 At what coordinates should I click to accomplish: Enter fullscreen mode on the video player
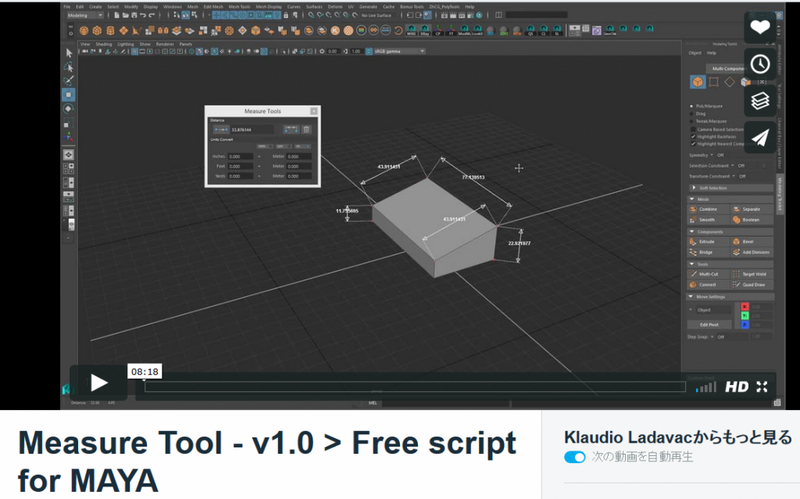point(762,387)
